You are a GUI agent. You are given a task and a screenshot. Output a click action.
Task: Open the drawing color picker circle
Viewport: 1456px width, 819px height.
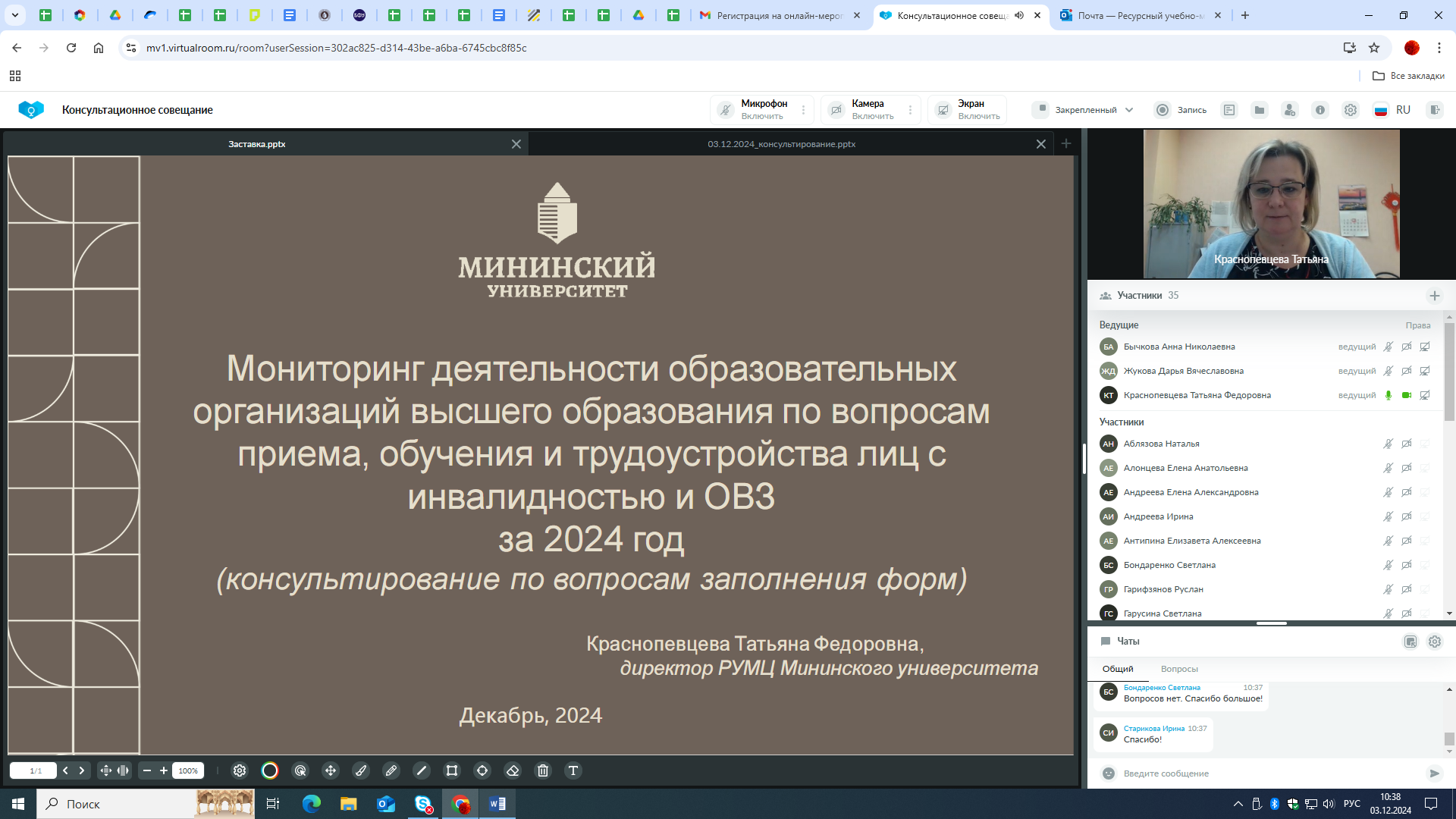270,770
